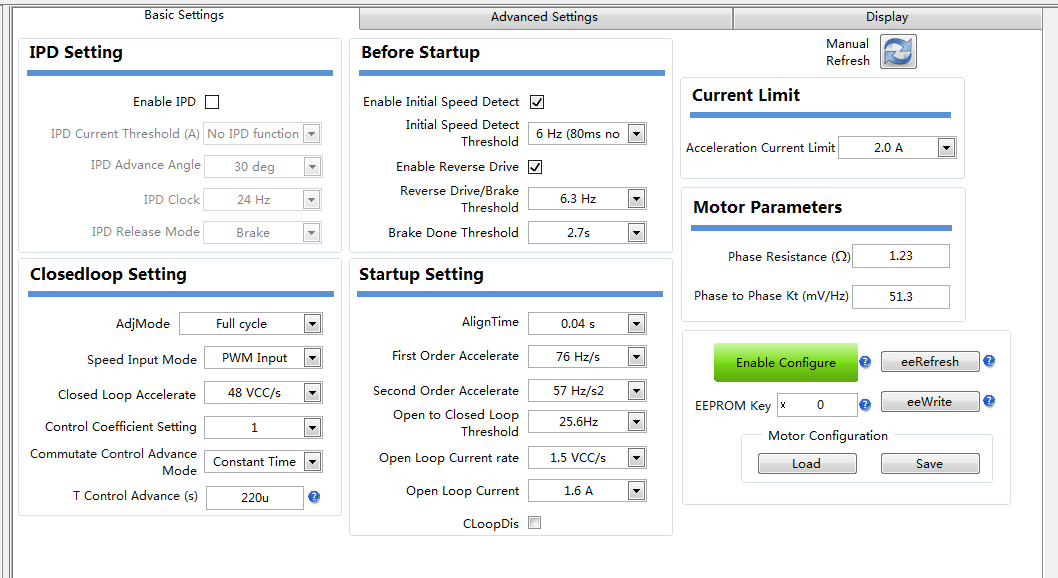1058x578 pixels.
Task: Click the eeWrite button
Action: click(x=930, y=402)
